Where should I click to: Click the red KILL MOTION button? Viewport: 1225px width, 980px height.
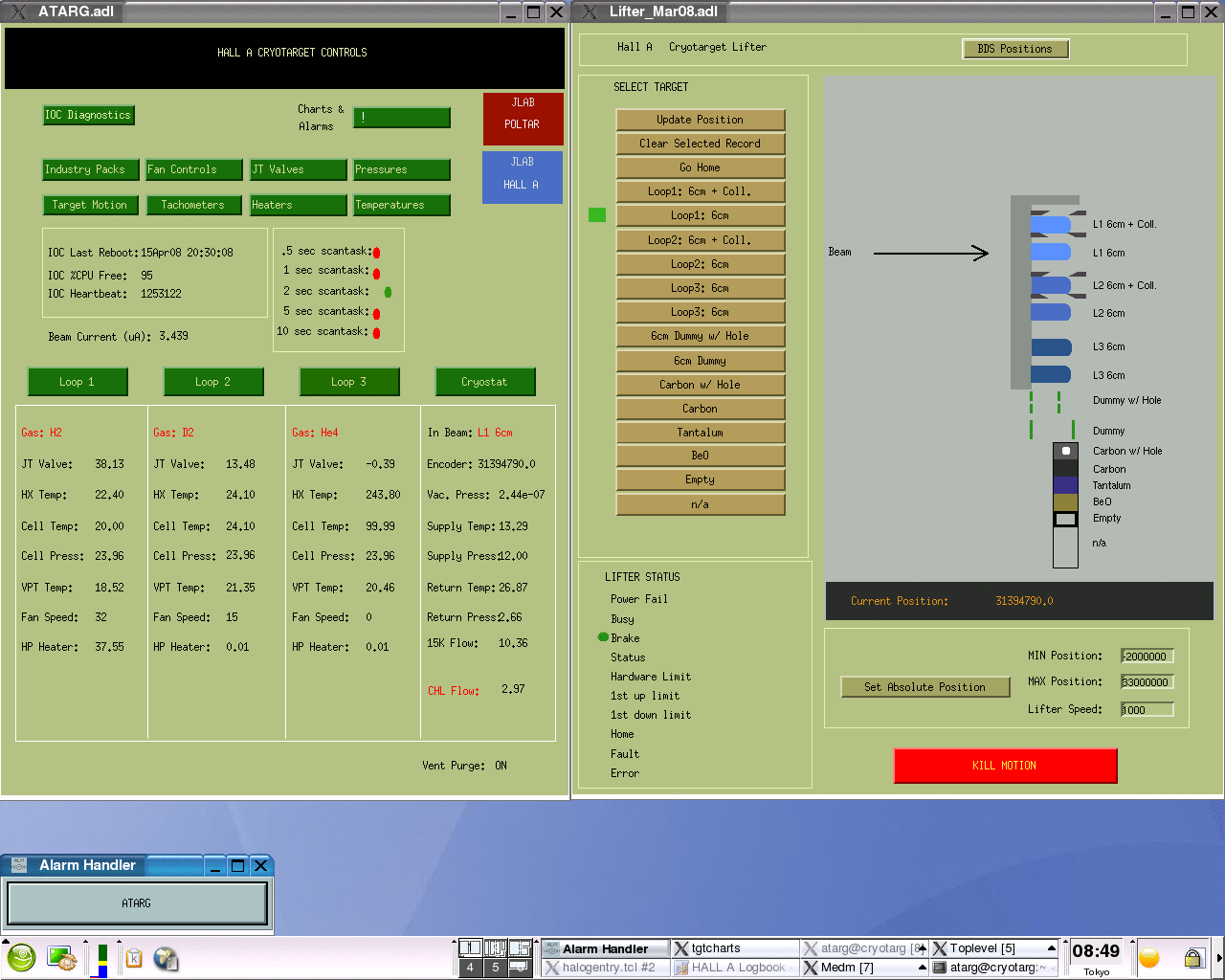point(1005,766)
